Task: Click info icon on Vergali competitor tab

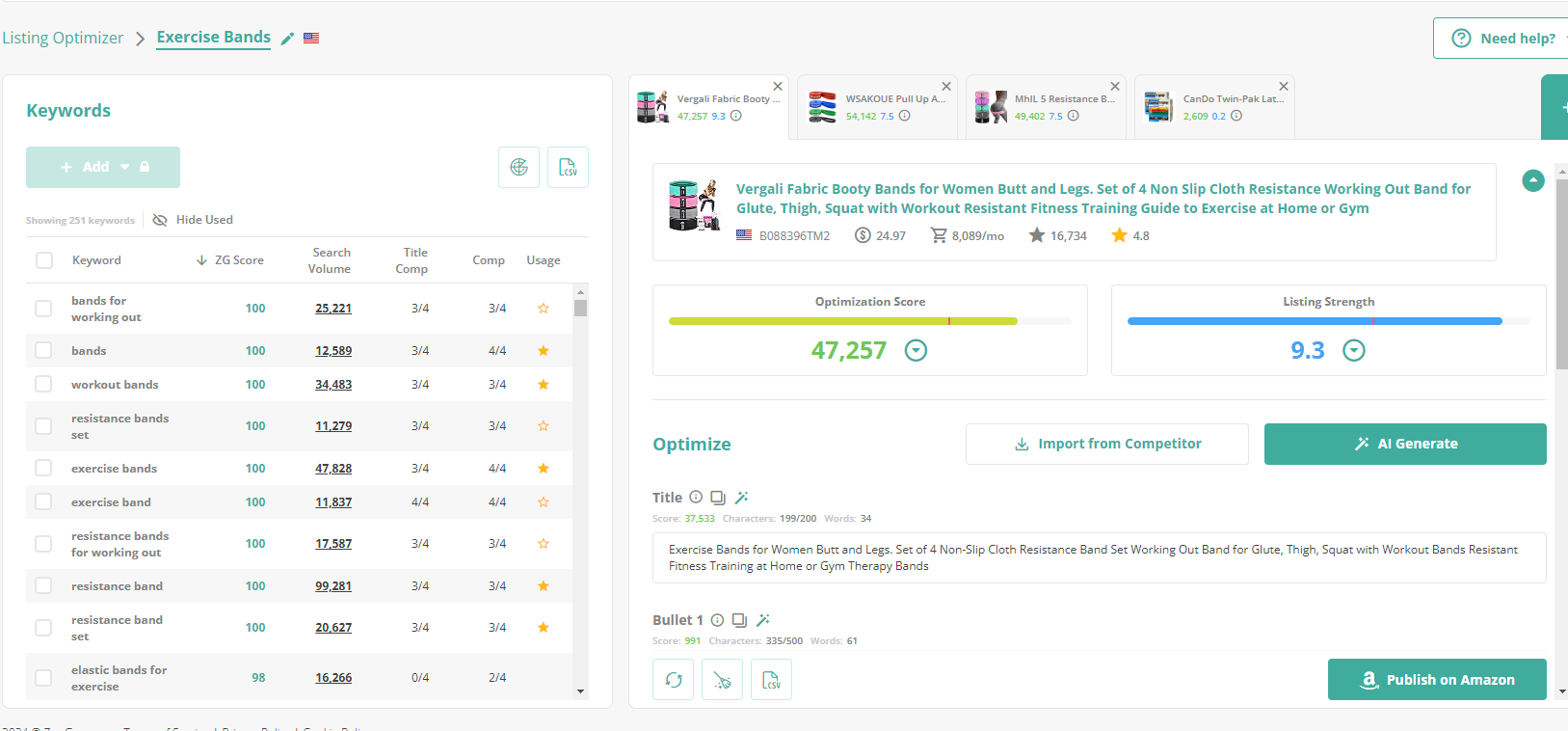Action: coord(736,116)
